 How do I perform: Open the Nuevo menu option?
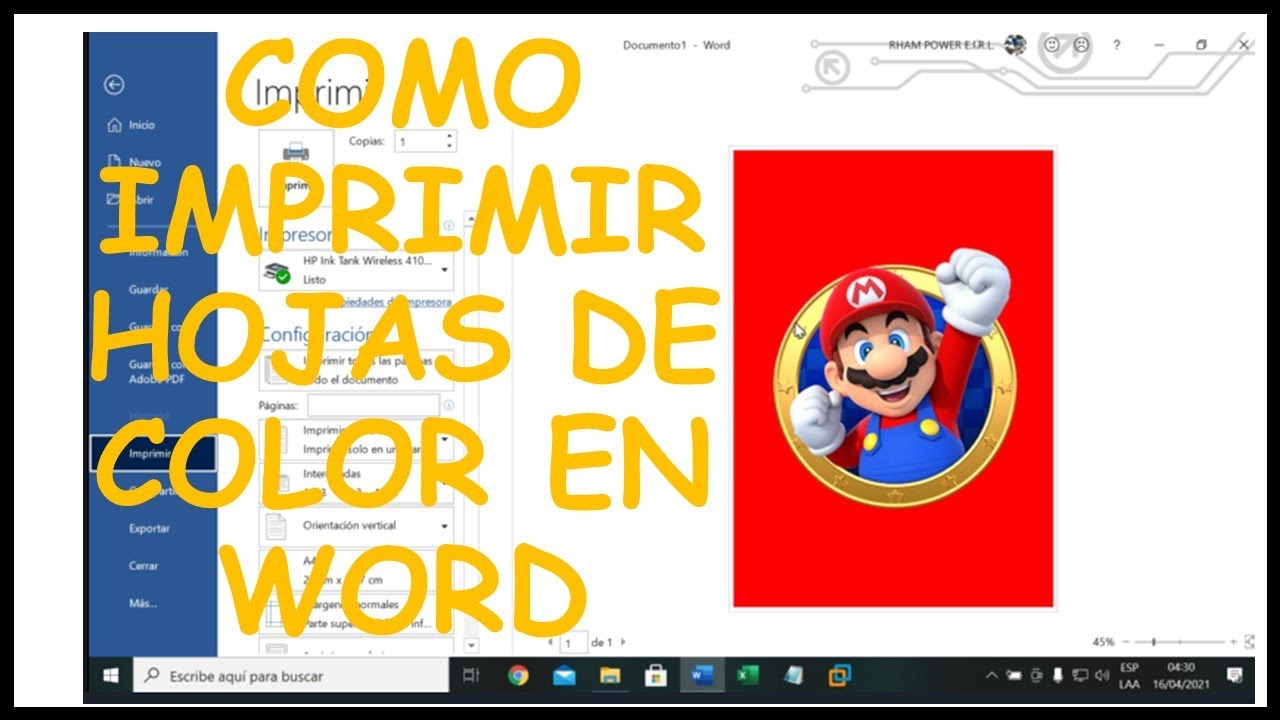[140, 161]
